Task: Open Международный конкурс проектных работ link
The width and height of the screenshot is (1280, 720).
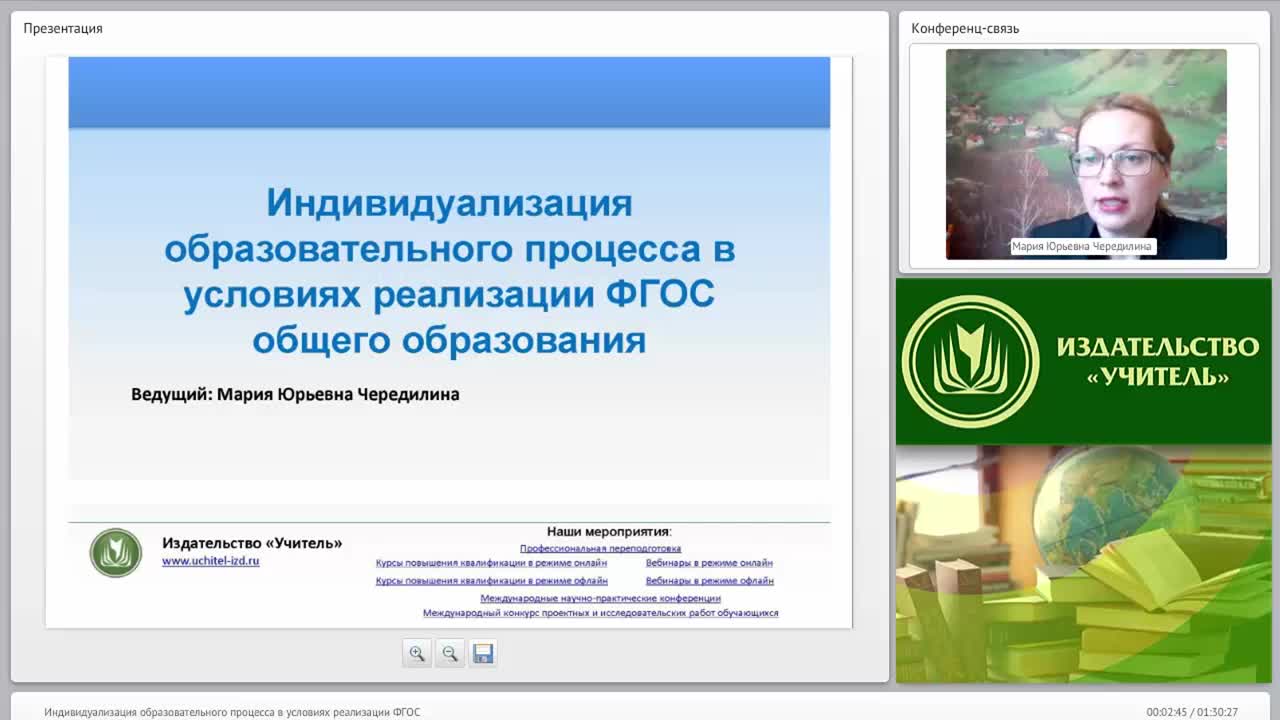Action: coord(600,613)
